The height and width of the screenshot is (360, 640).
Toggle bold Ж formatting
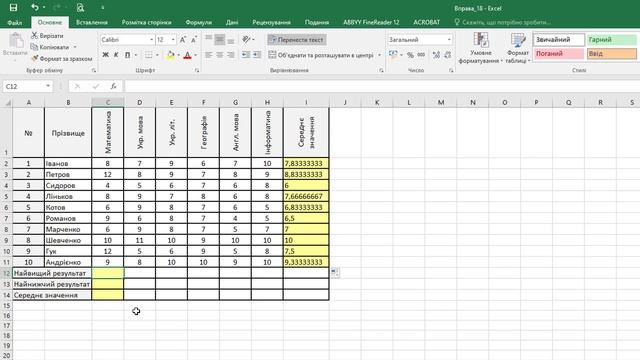pos(105,55)
